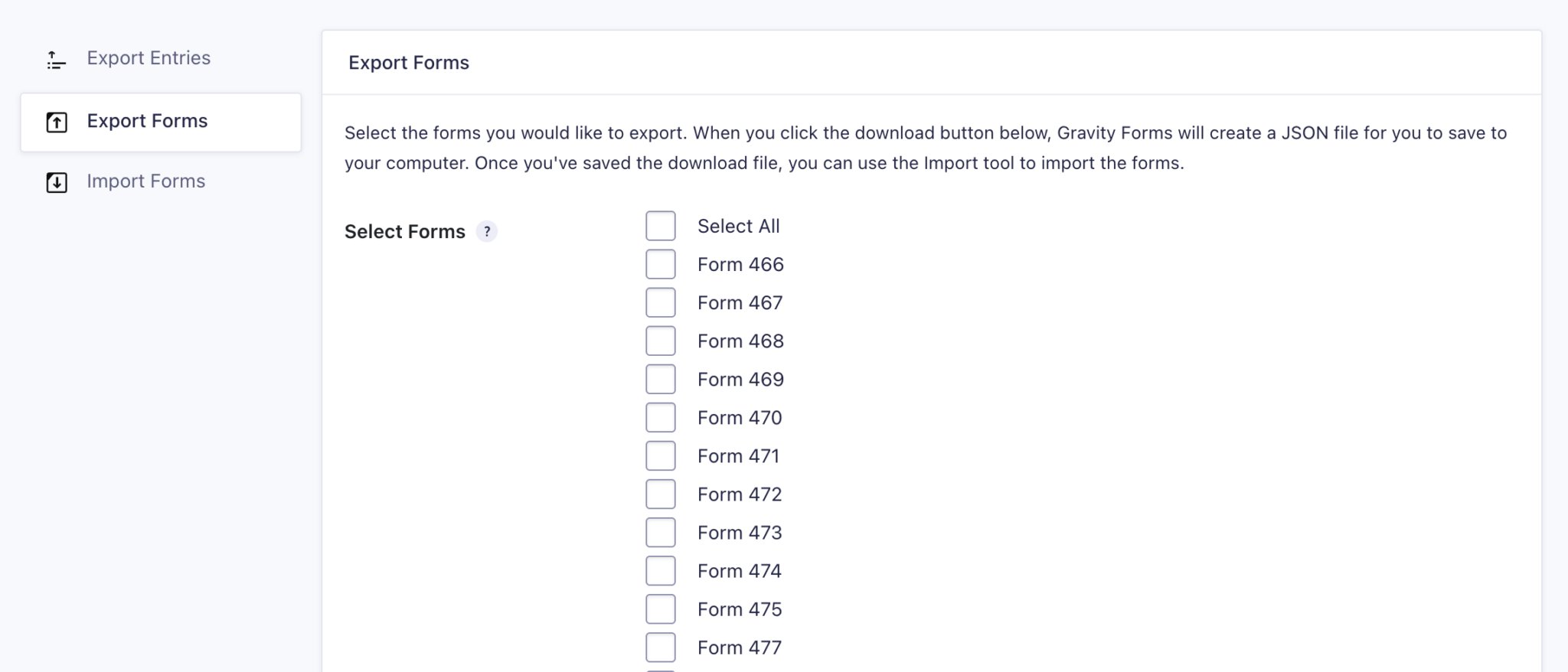Tick the checkbox for Form 471
The height and width of the screenshot is (672, 1568).
click(x=660, y=455)
